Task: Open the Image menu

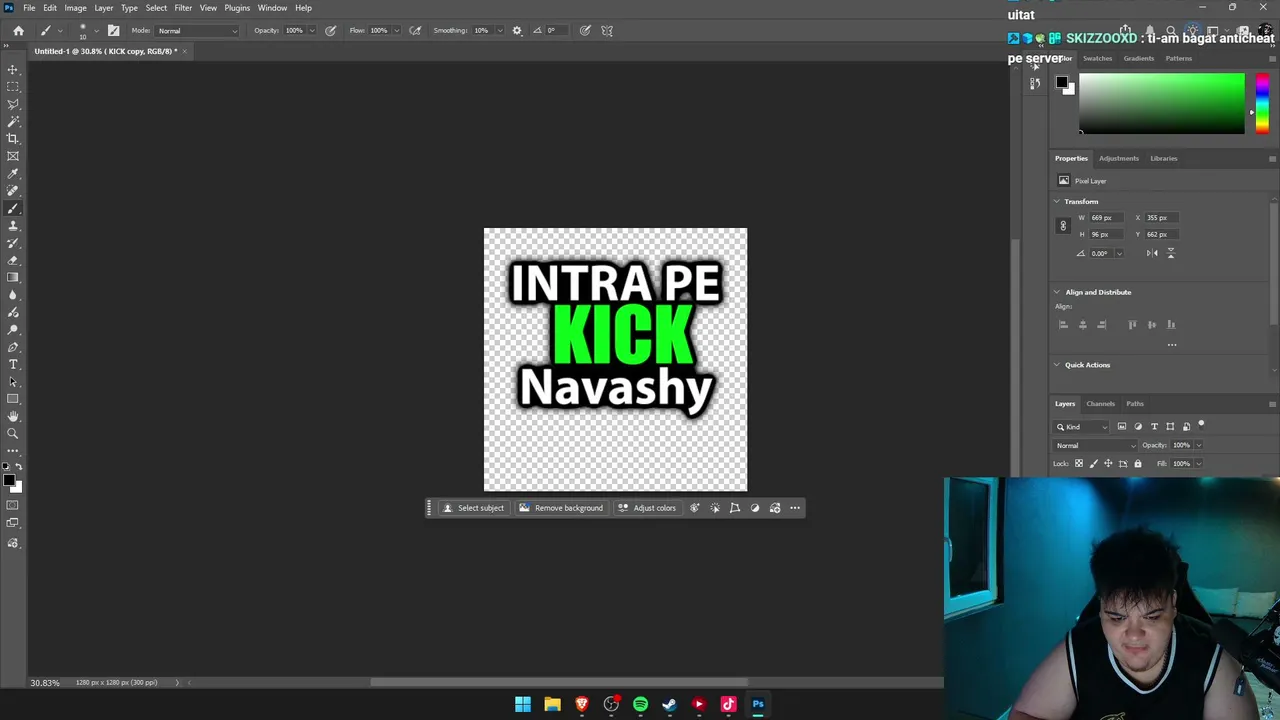Action: pyautogui.click(x=76, y=8)
